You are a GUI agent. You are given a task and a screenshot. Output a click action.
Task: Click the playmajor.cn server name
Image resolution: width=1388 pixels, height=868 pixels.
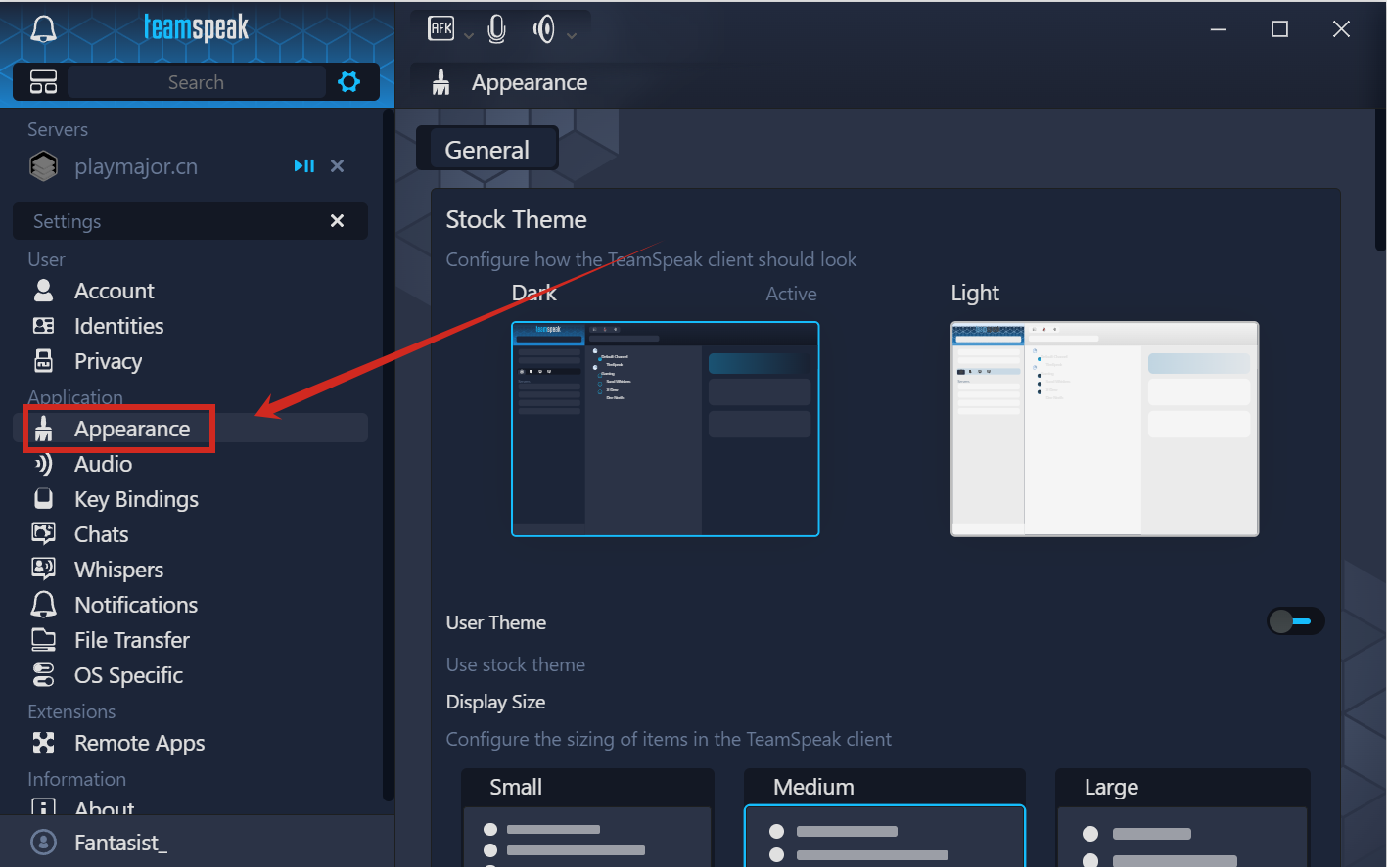tap(136, 166)
